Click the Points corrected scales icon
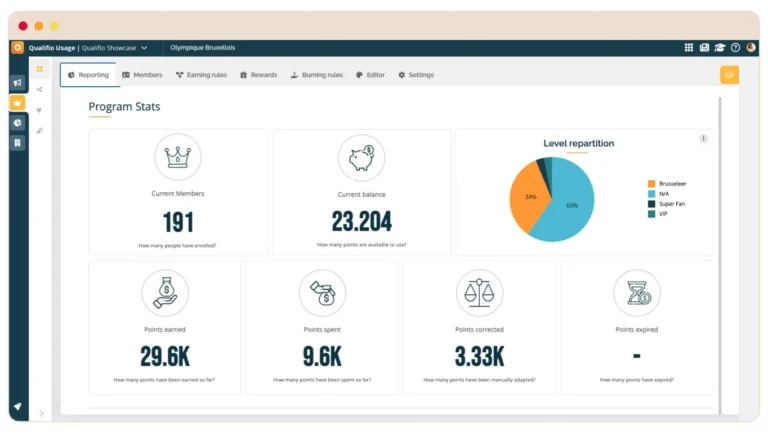Screen dimensions: 768x434 coord(480,293)
